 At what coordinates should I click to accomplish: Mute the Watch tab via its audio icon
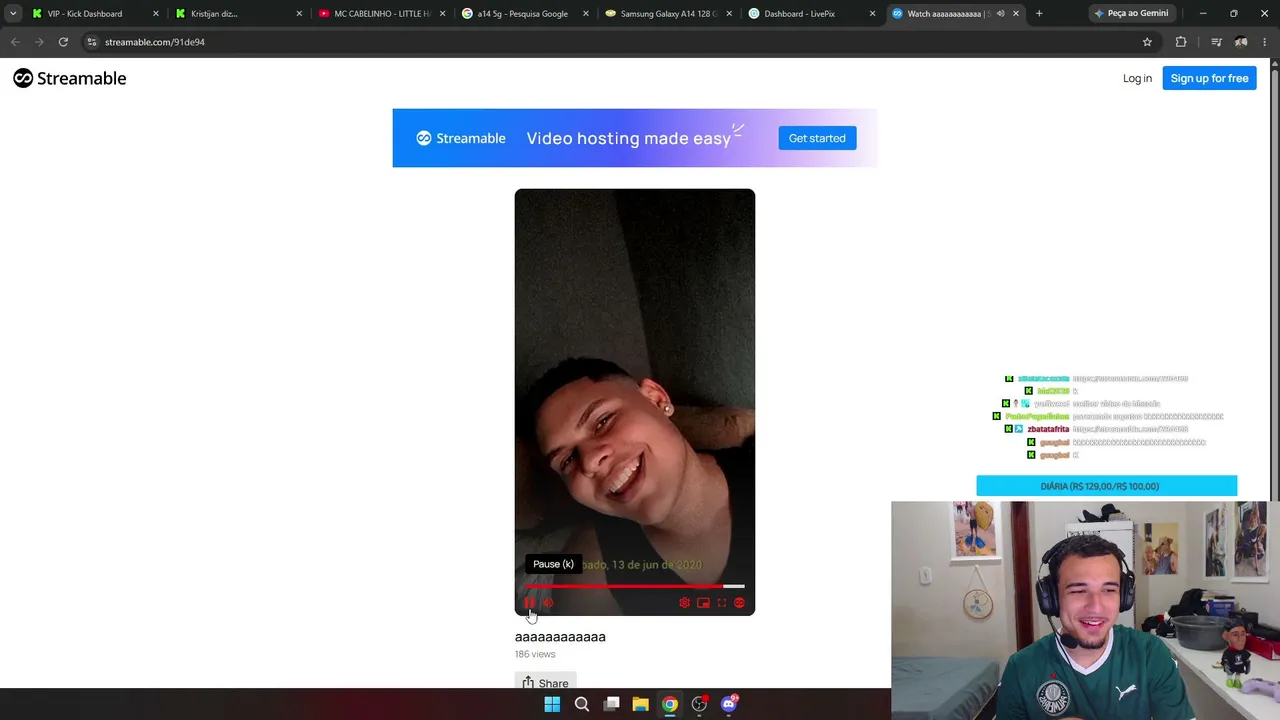tap(1000, 14)
